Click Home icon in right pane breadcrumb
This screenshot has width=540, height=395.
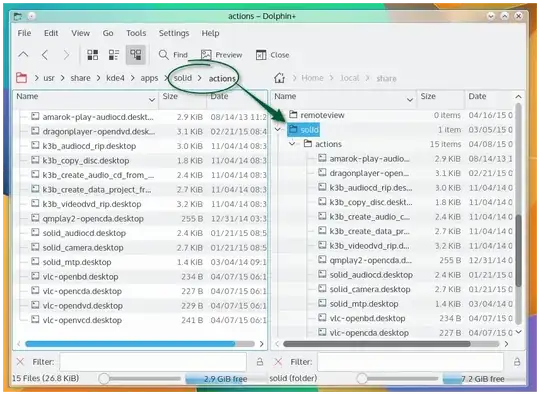[x=279, y=78]
